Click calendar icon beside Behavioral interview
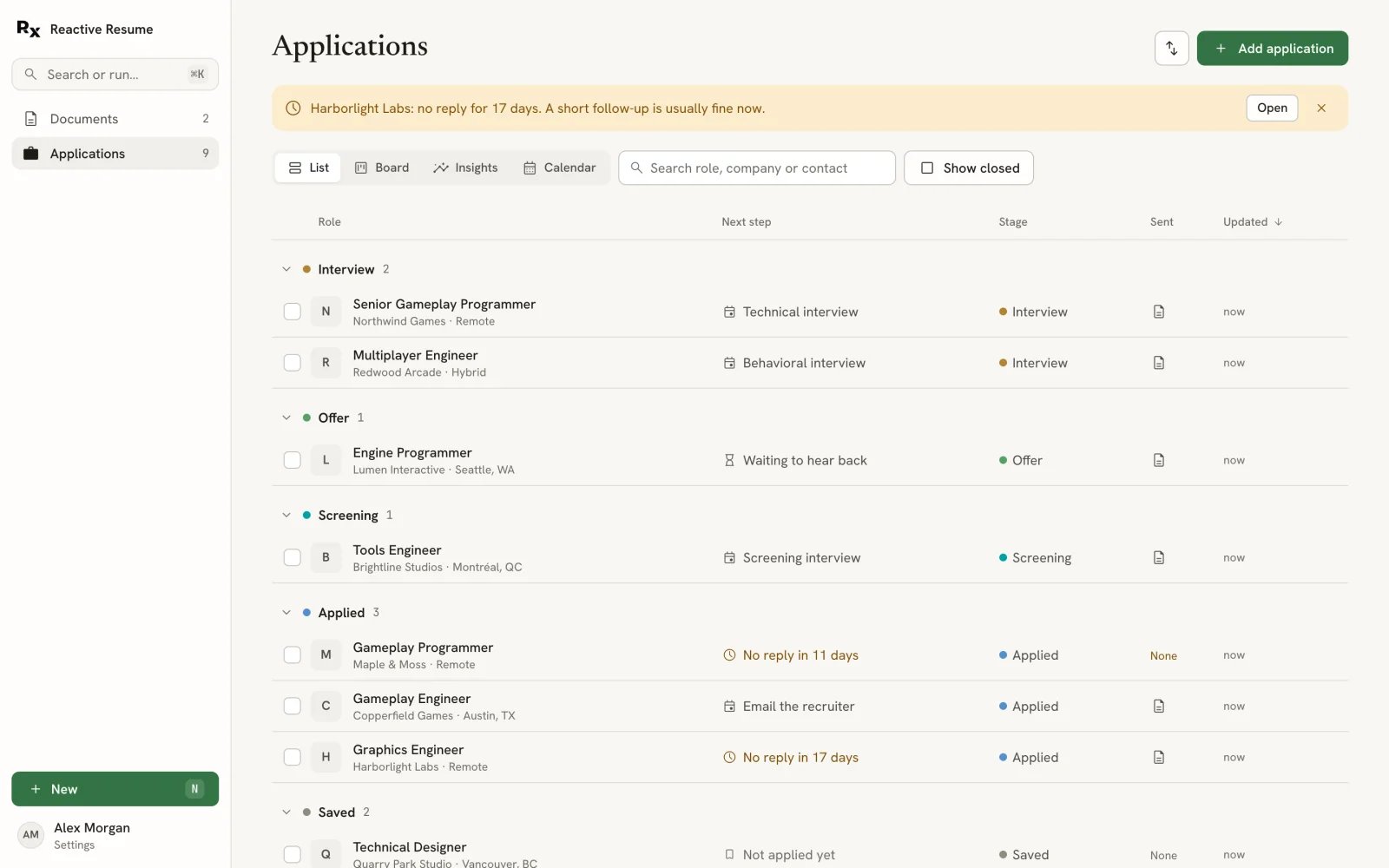 tap(729, 363)
